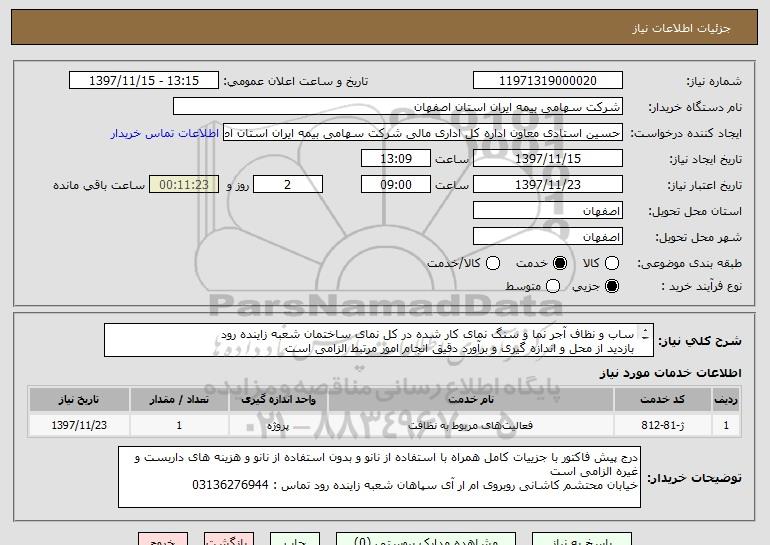
Task: Click the تاریخ ایجاد نیاز date 1397/11/15
Action: (548, 159)
